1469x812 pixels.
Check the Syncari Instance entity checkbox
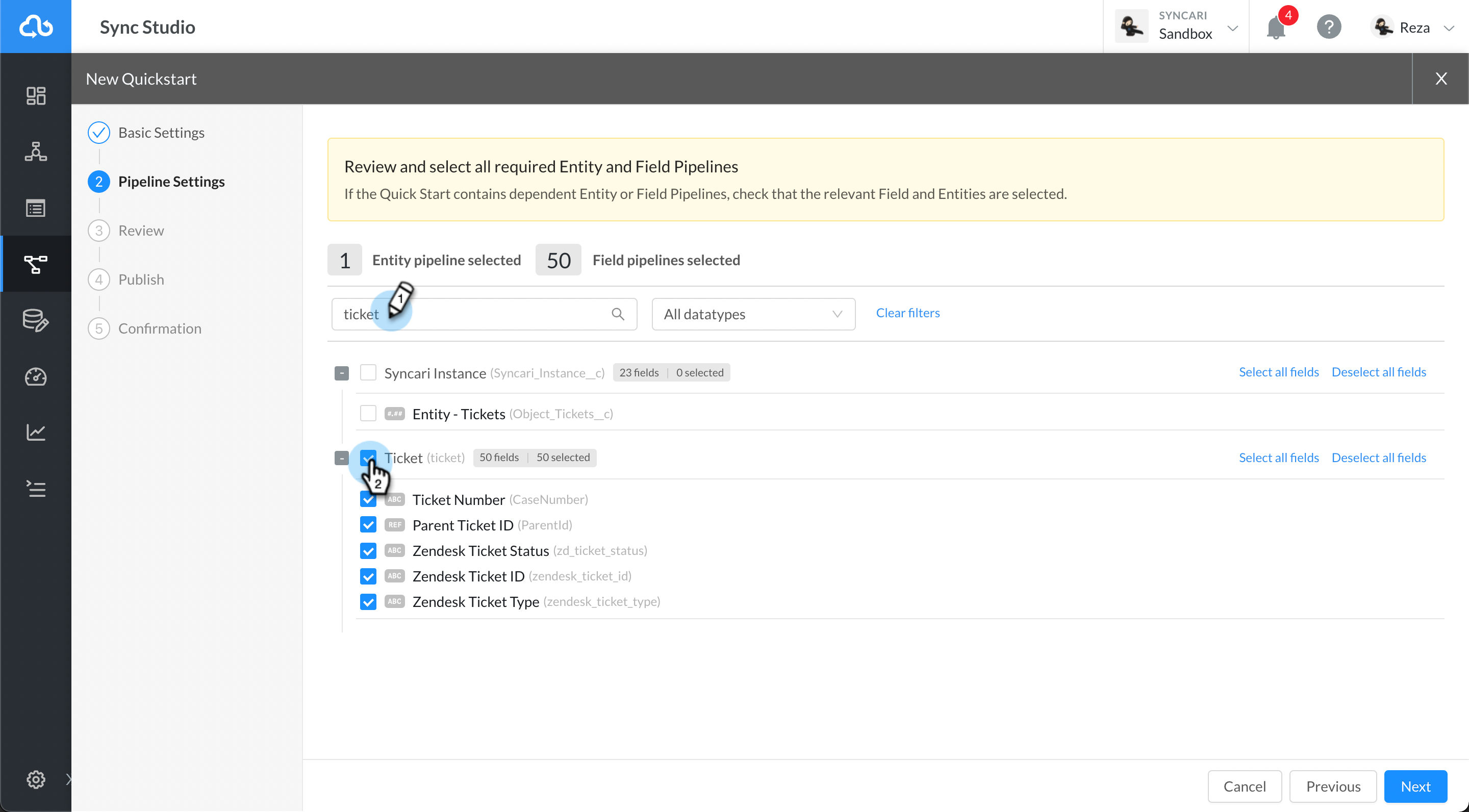tap(368, 372)
